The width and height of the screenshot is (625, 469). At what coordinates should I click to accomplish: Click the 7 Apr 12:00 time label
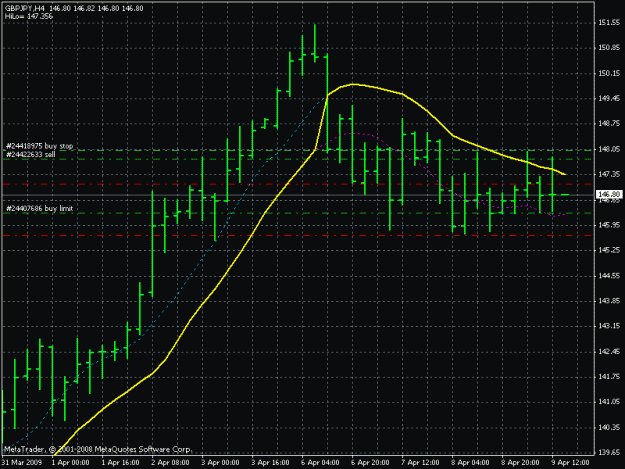coord(420,463)
